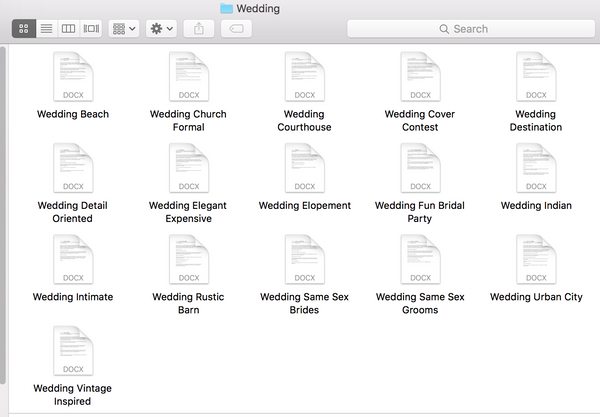Switch to column view
600x417 pixels.
68,29
